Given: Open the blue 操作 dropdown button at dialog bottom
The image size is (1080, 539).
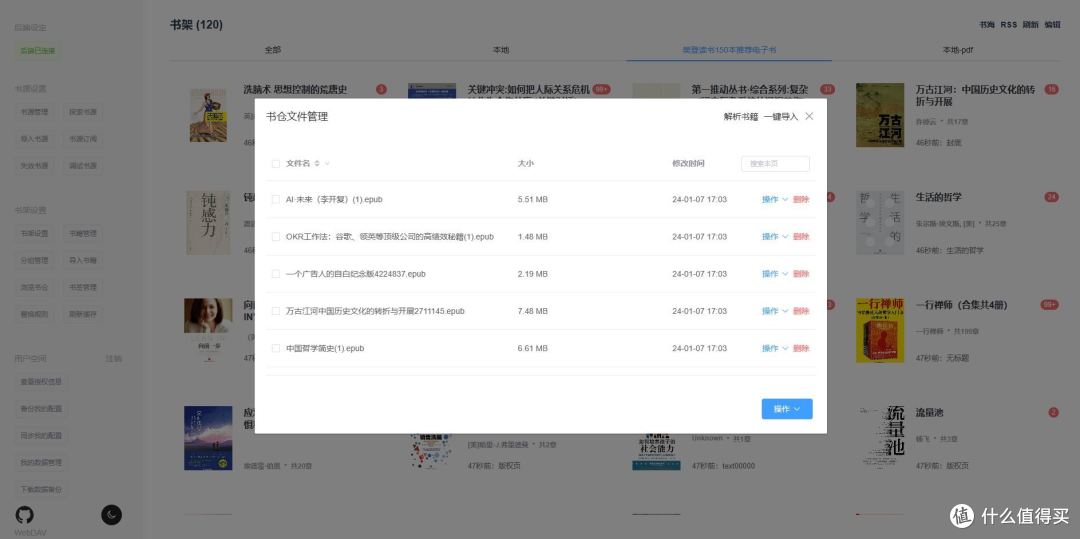Looking at the screenshot, I should click(787, 409).
